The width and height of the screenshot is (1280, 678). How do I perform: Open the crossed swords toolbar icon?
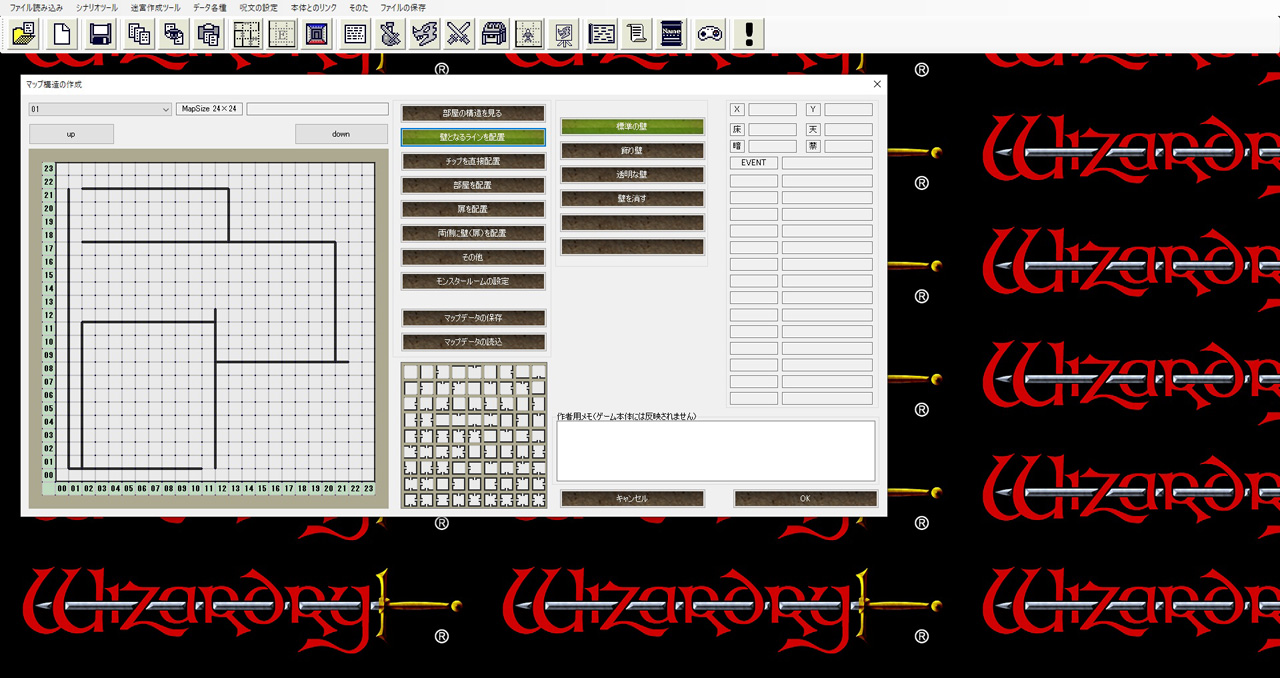point(457,34)
